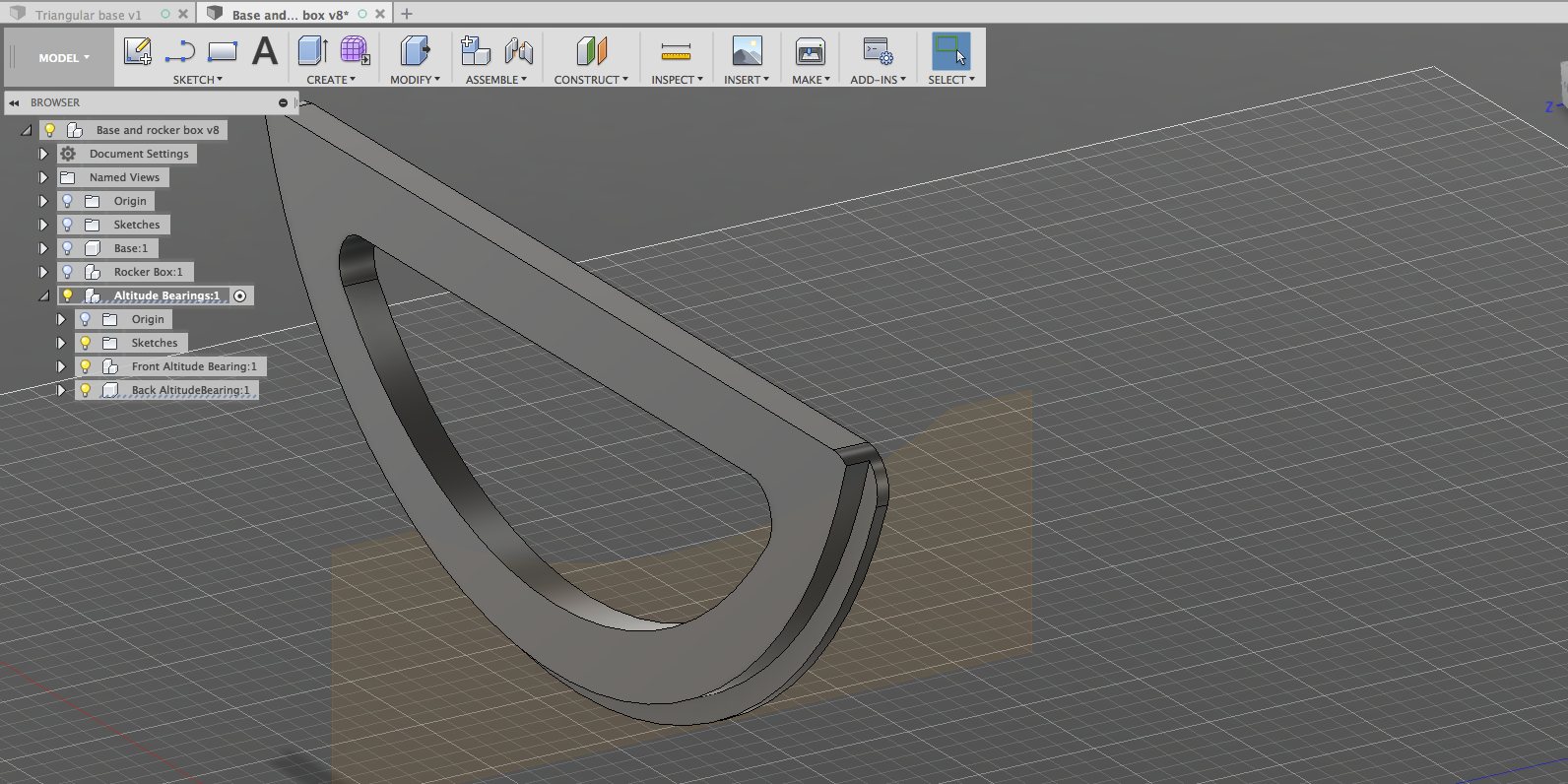The width and height of the screenshot is (1568, 784).
Task: Toggle visibility of top-level Sketches folder
Action: pos(67,225)
